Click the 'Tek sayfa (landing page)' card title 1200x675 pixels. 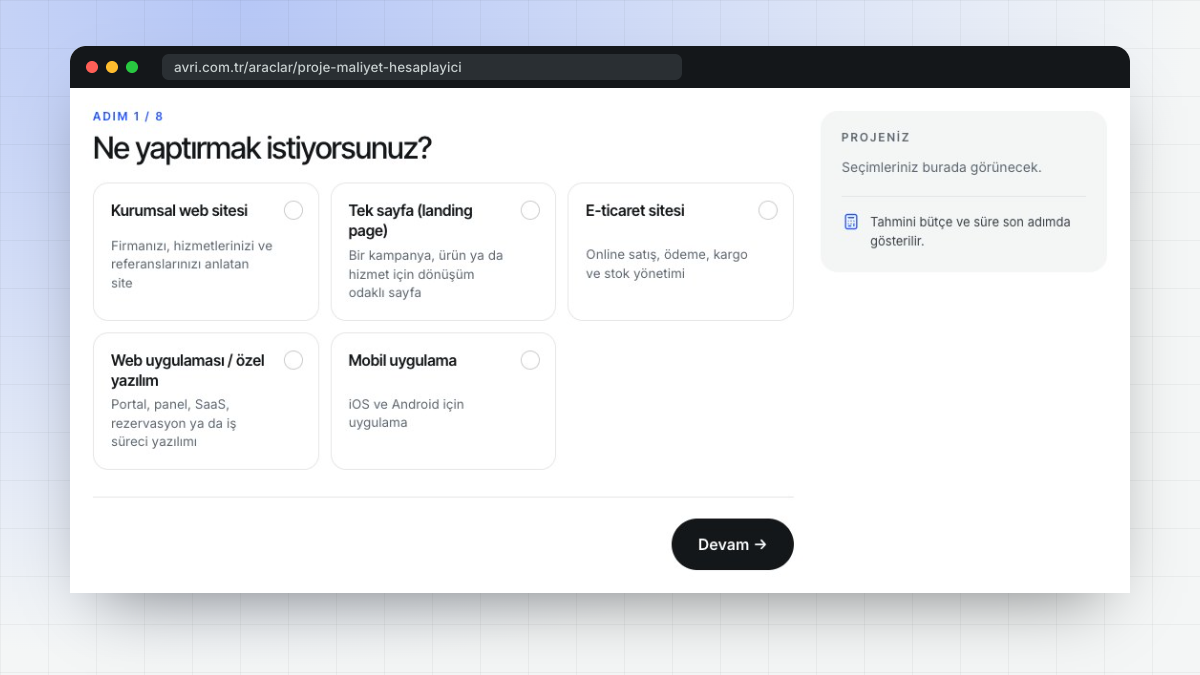pos(410,221)
